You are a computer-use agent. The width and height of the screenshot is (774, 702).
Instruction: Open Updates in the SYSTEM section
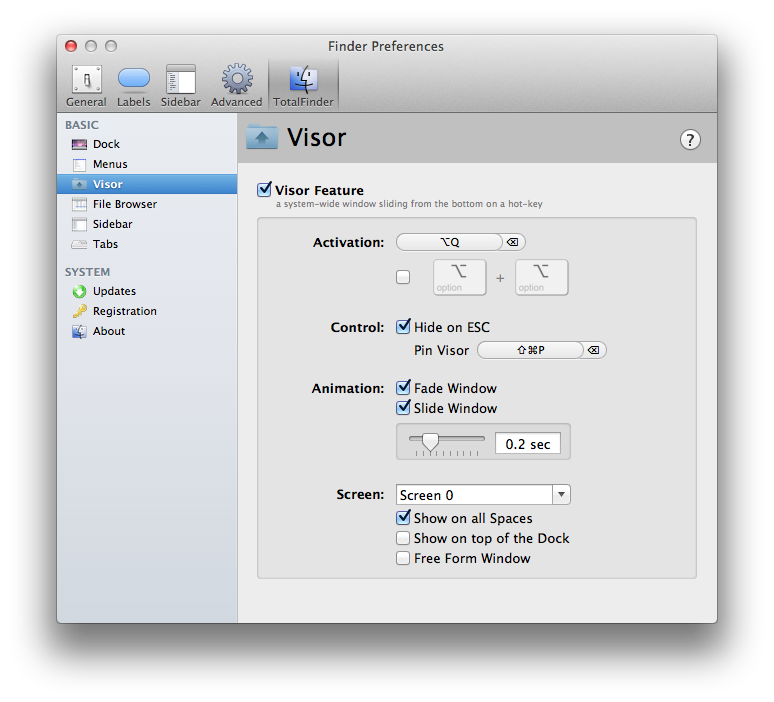tap(147, 291)
